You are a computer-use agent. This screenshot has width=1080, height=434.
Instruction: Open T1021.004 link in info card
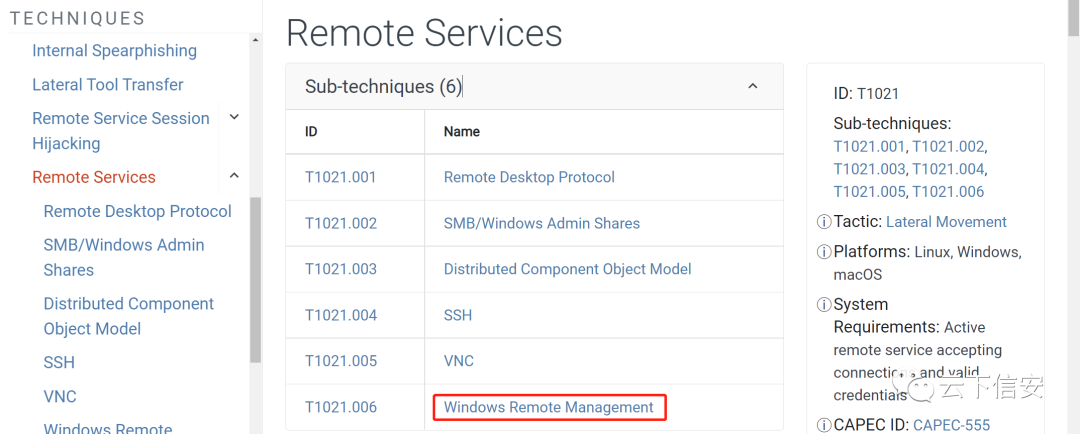click(948, 169)
